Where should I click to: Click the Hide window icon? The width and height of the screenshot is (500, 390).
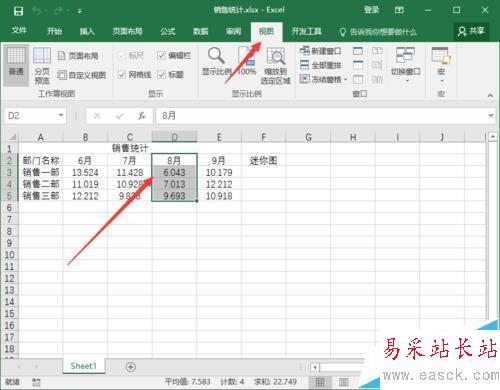(x=358, y=65)
